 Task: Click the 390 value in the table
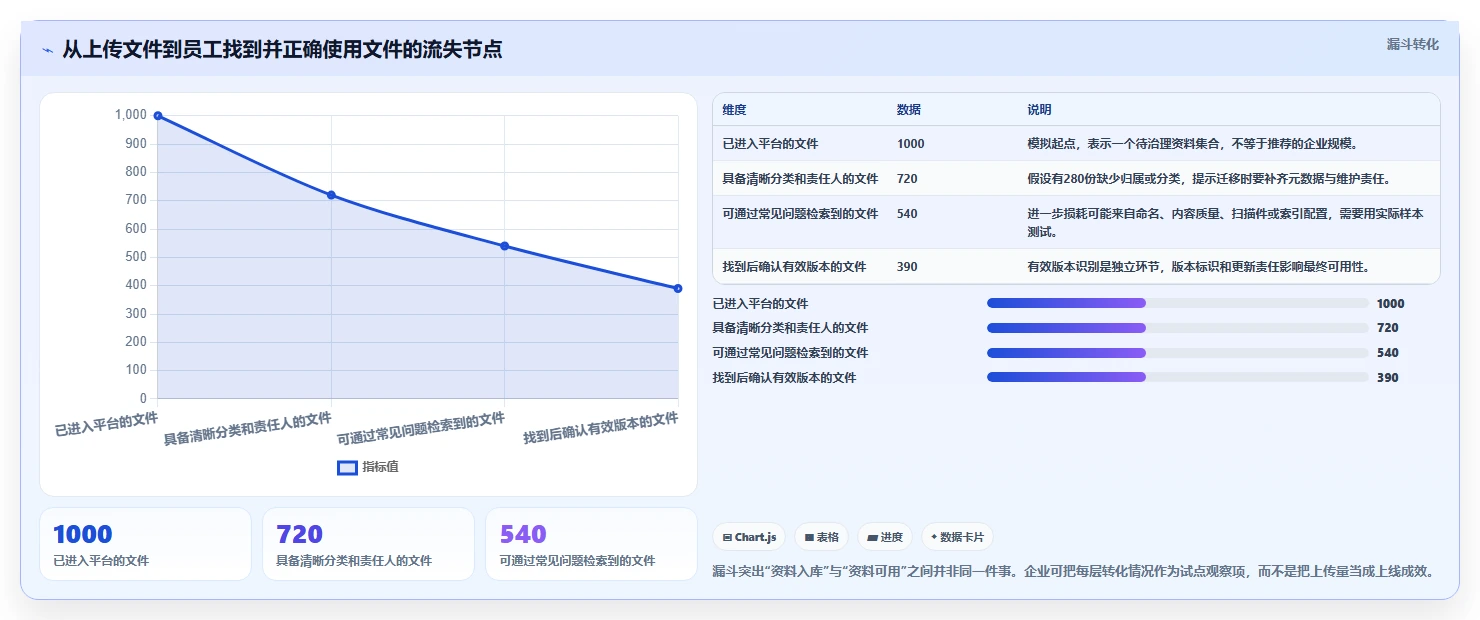pyautogui.click(x=907, y=267)
